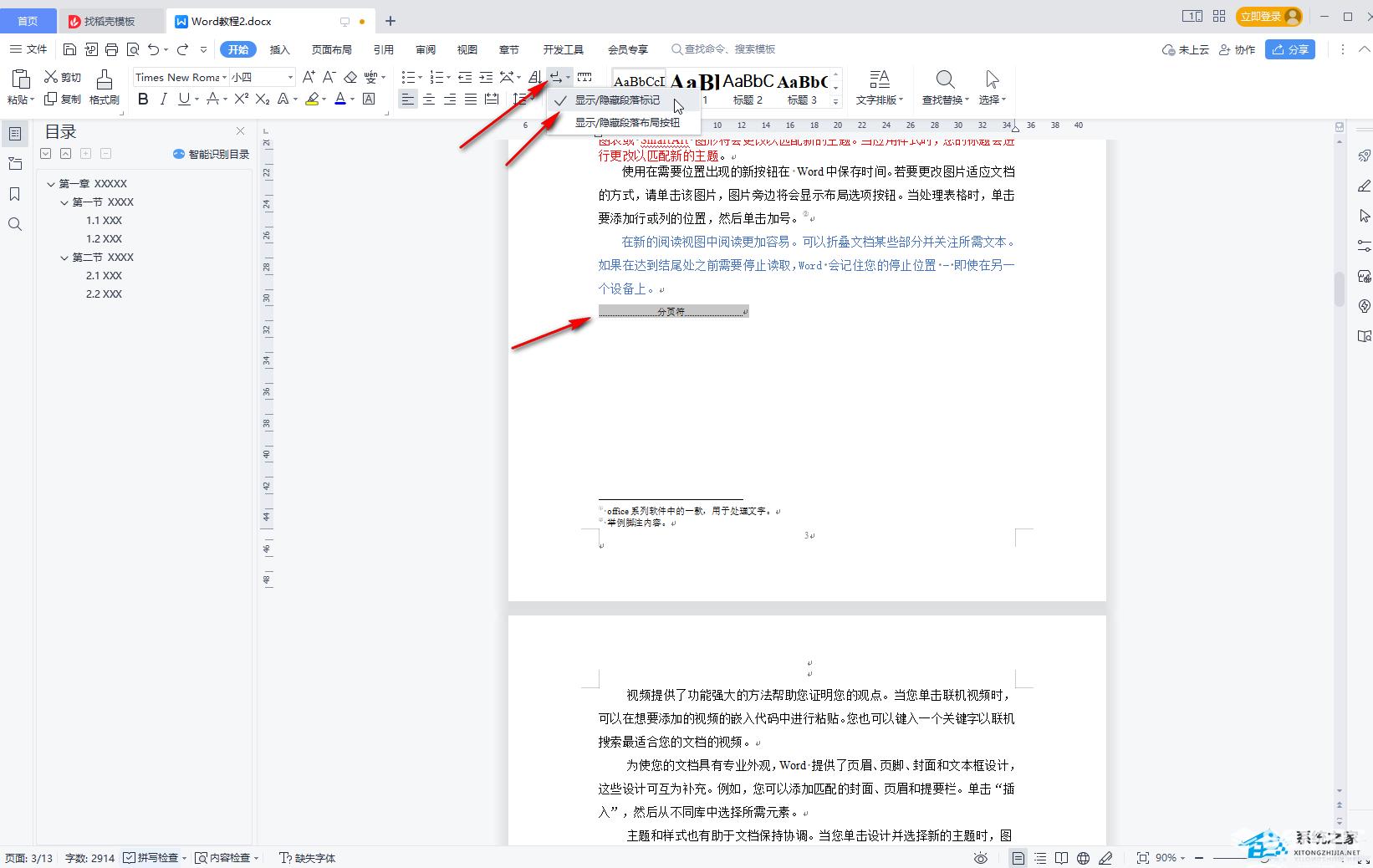
Task: Decrease font size with A- icon
Action: point(329,77)
